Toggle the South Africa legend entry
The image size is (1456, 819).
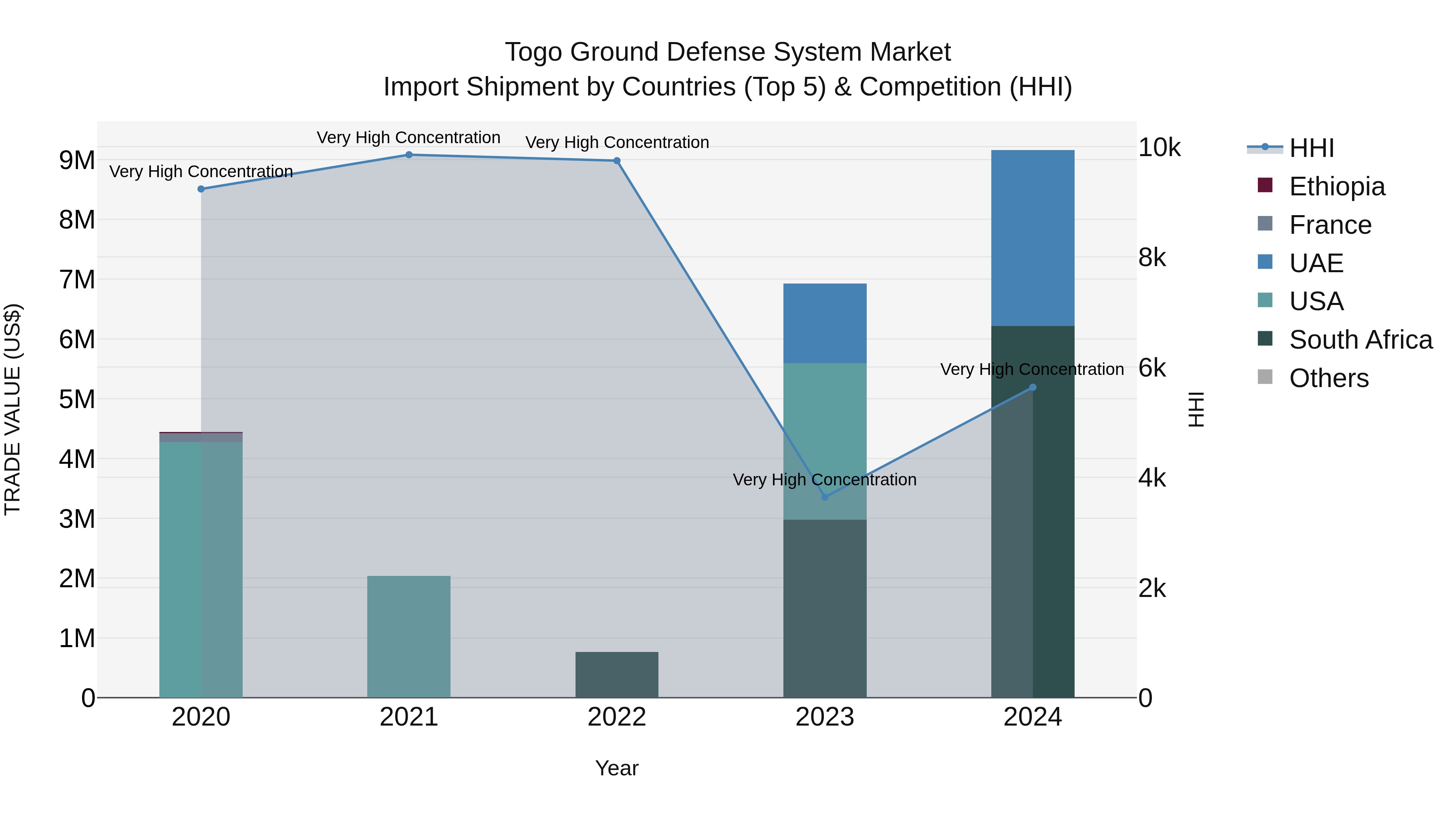1345,340
